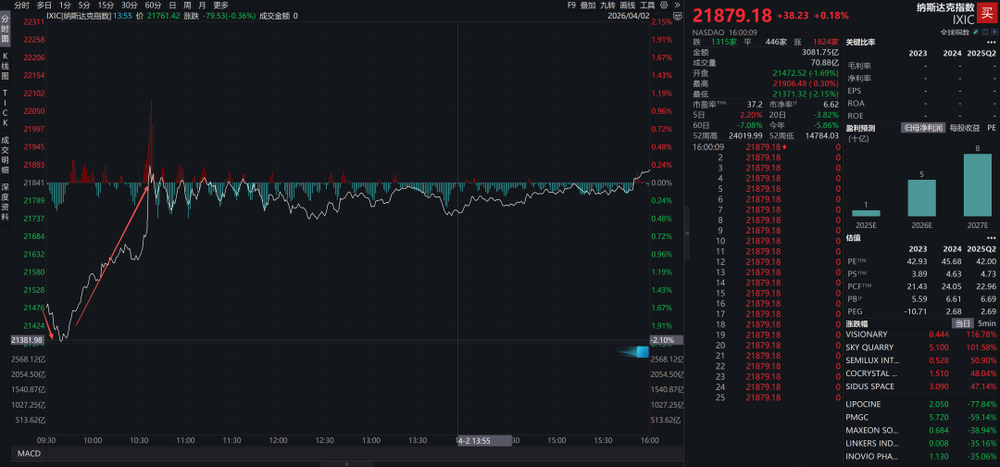The image size is (1000, 467).
Task: Toggle the 5min gainers ranking
Action: coord(986,323)
